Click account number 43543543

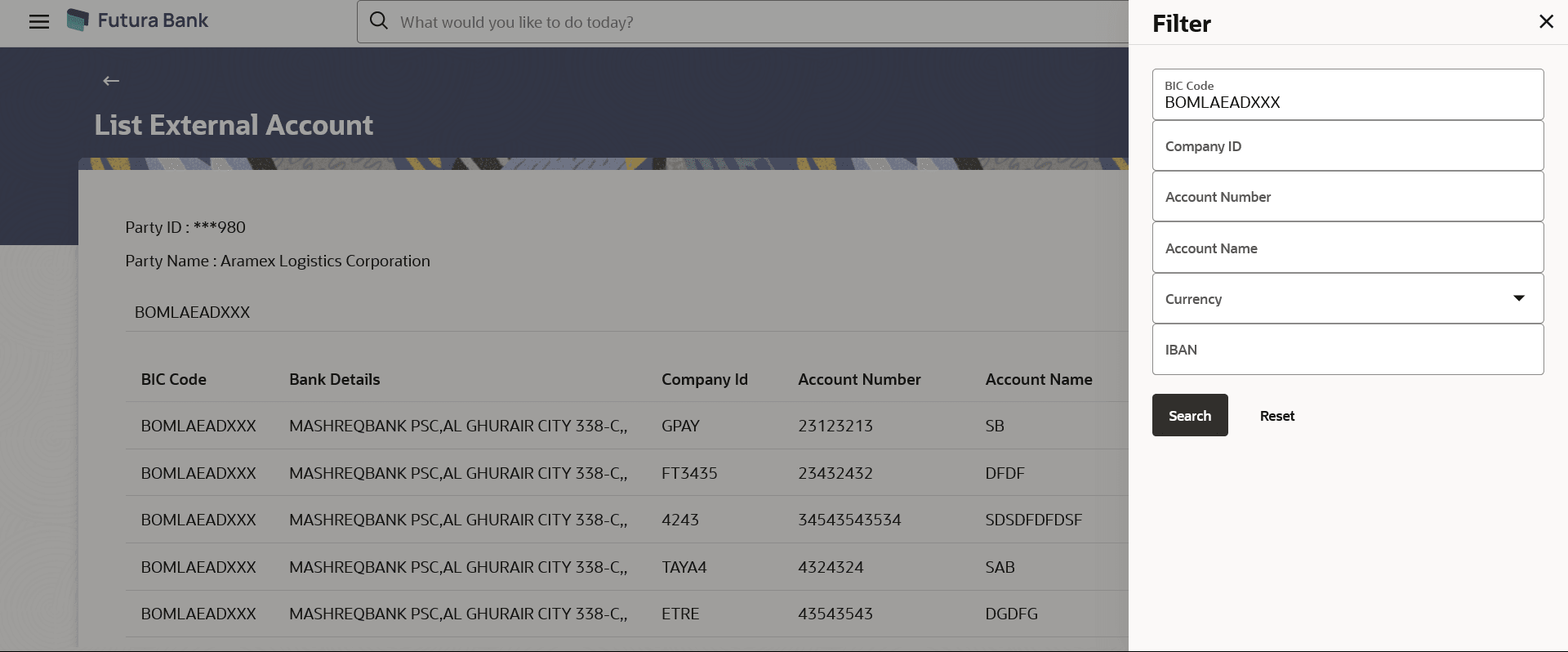(x=835, y=614)
